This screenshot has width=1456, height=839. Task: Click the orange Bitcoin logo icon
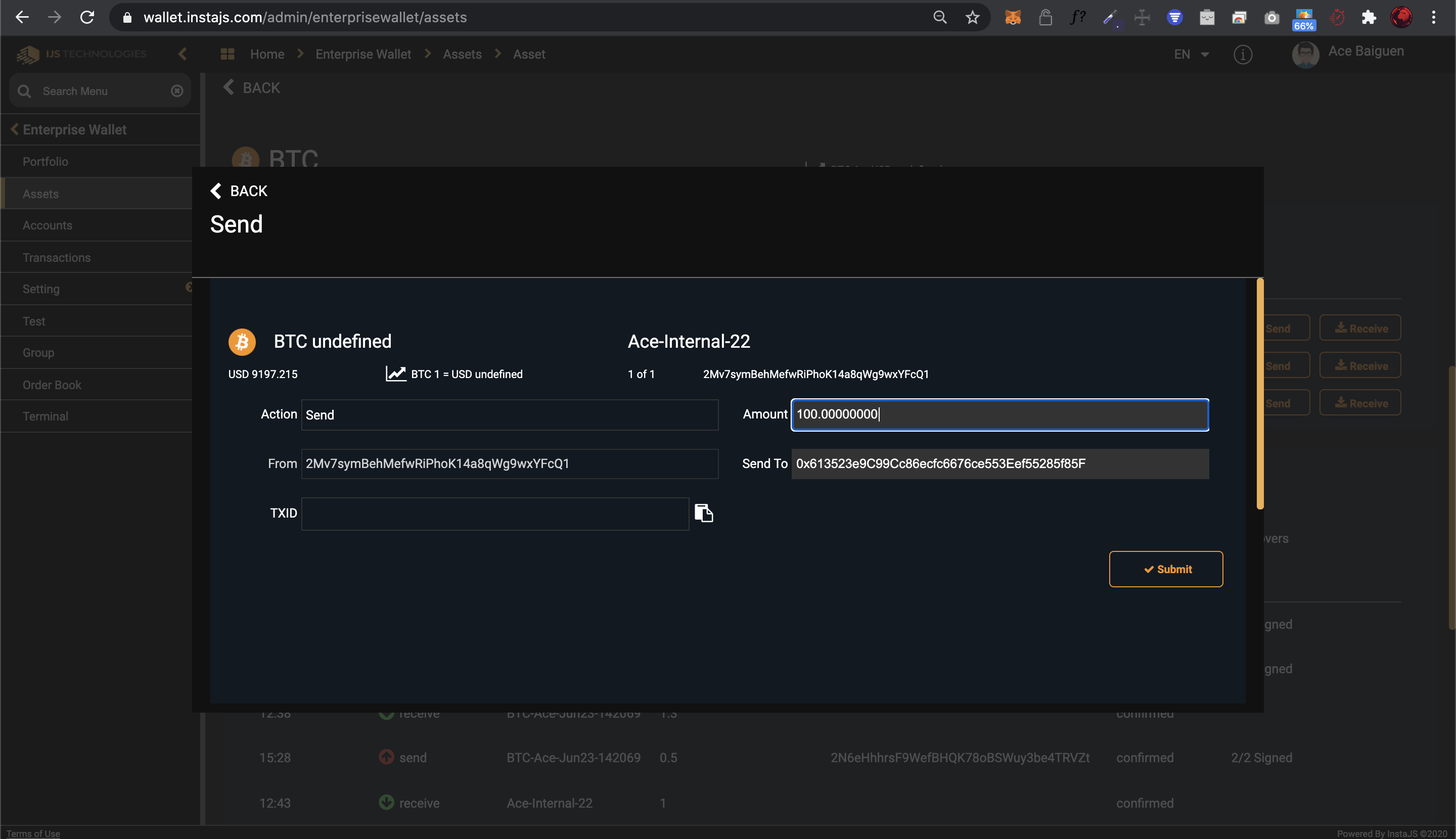click(242, 342)
